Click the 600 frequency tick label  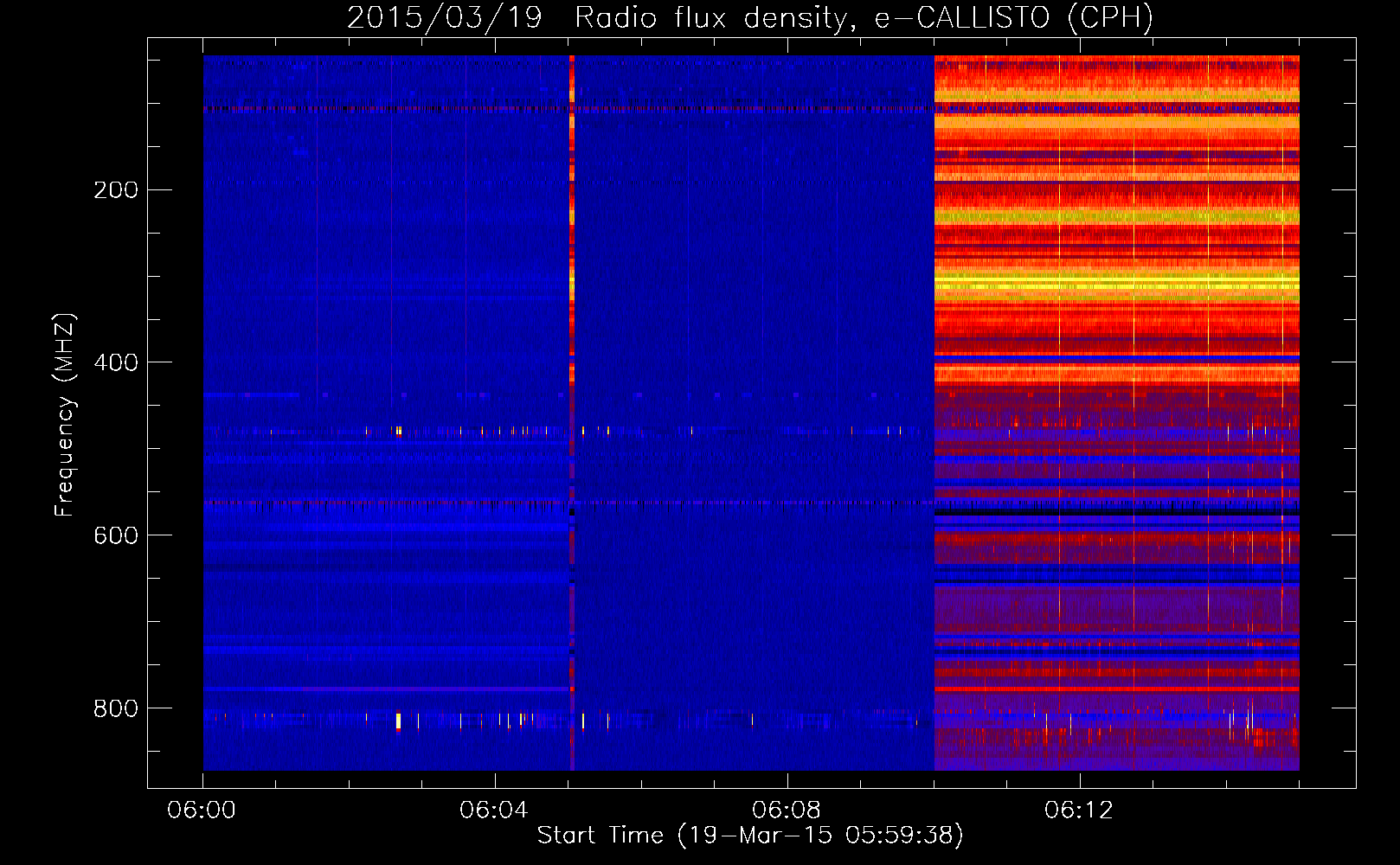tap(116, 535)
